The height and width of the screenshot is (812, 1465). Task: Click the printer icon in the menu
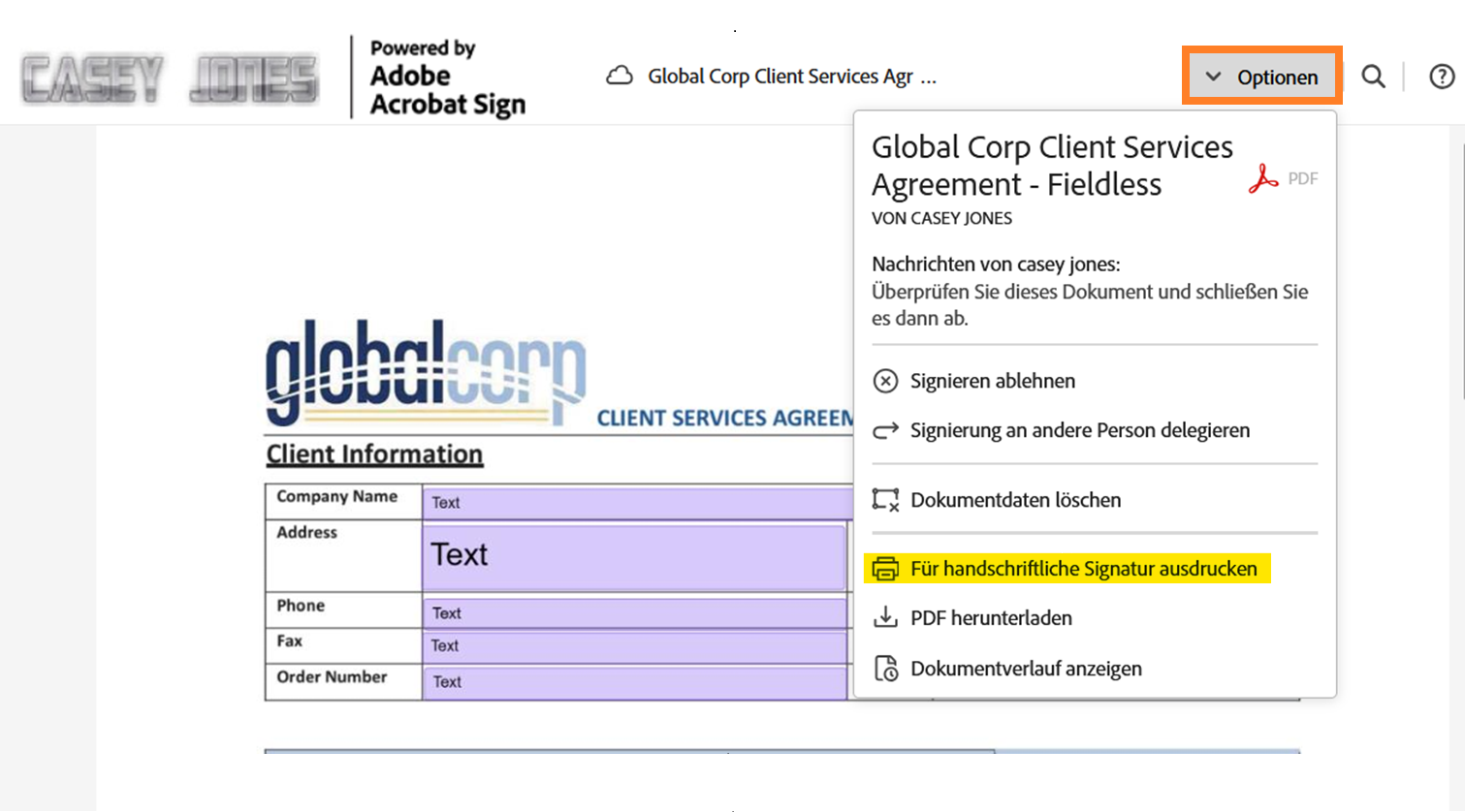[x=885, y=569]
